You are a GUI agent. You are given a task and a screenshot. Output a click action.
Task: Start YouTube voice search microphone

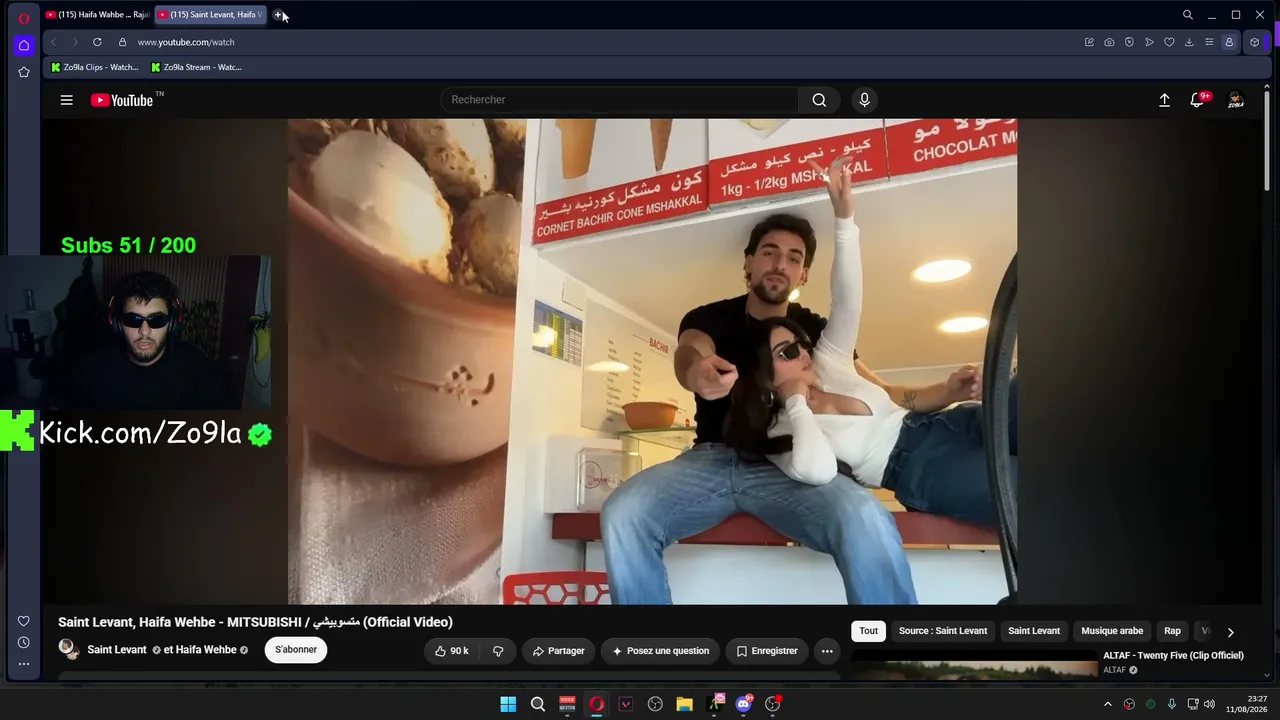point(865,100)
